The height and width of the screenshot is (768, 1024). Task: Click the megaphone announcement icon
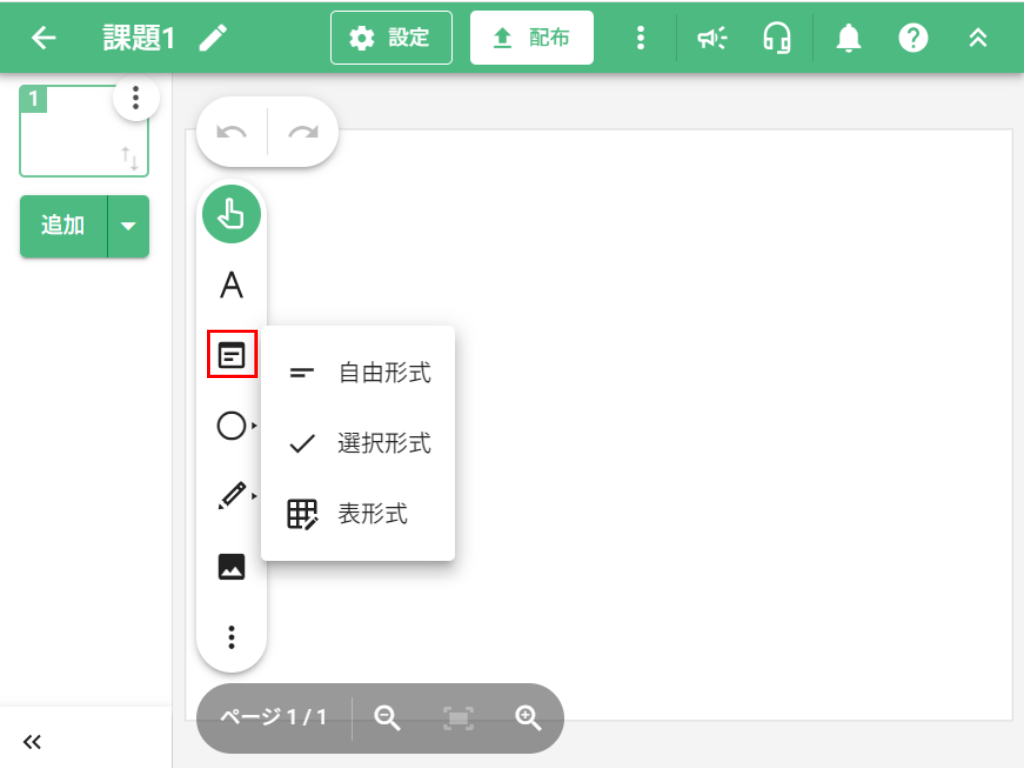click(712, 38)
